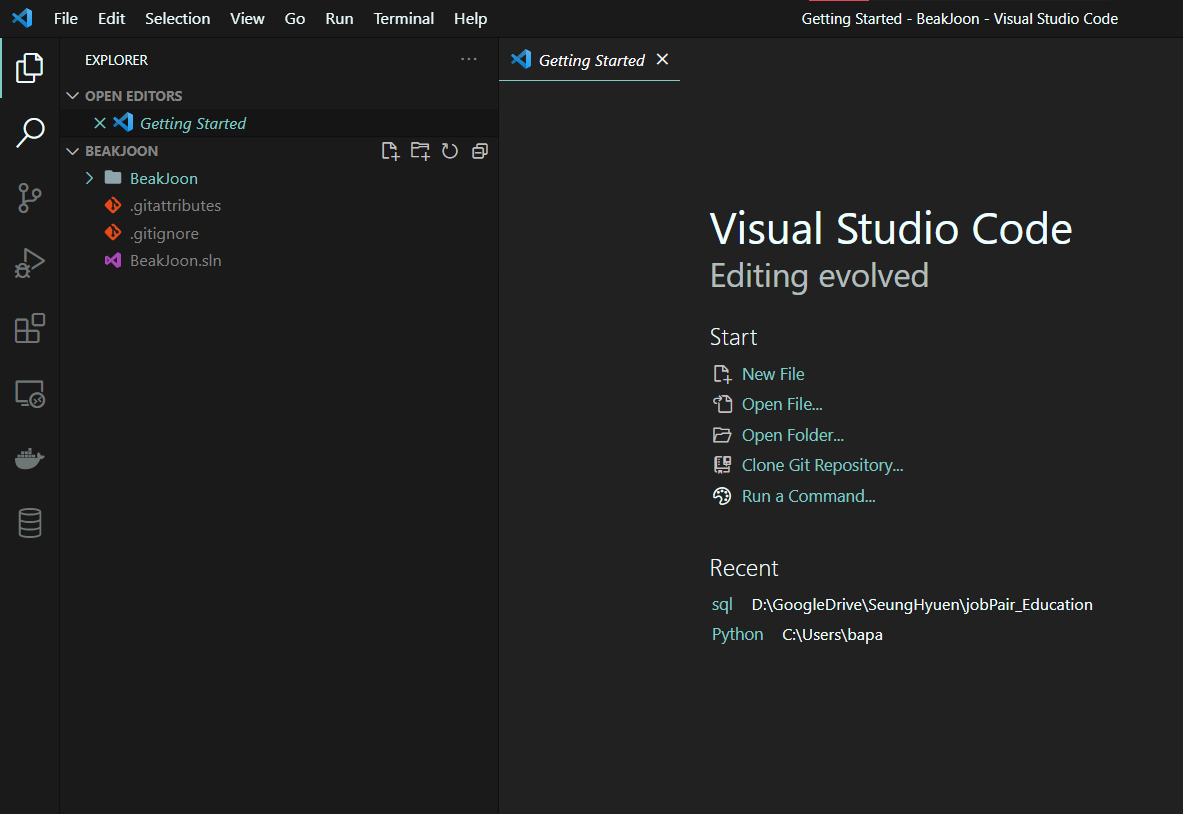Image resolution: width=1183 pixels, height=814 pixels.
Task: Open the Run menu
Action: click(x=340, y=19)
